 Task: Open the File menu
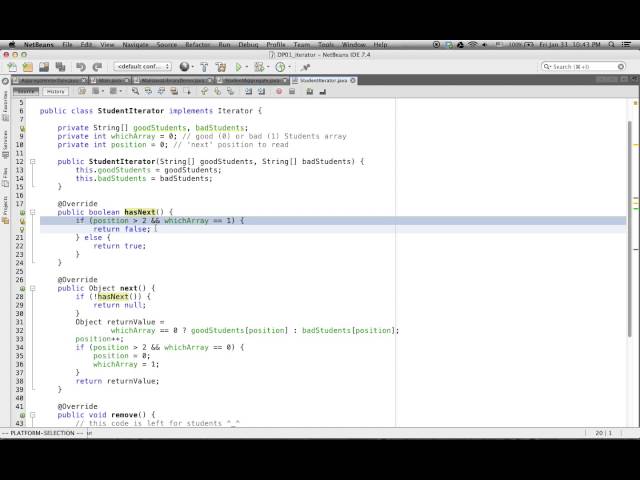tap(67, 44)
